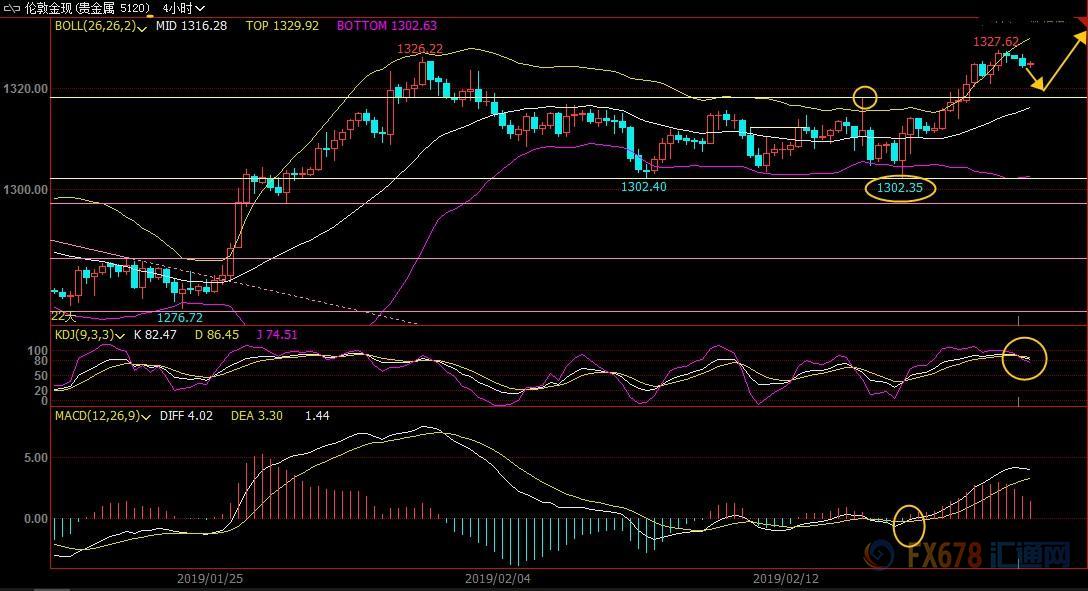This screenshot has width=1088, height=591.
Task: Expand the BOLL(26,26,2) indicator settings
Action: (143, 27)
